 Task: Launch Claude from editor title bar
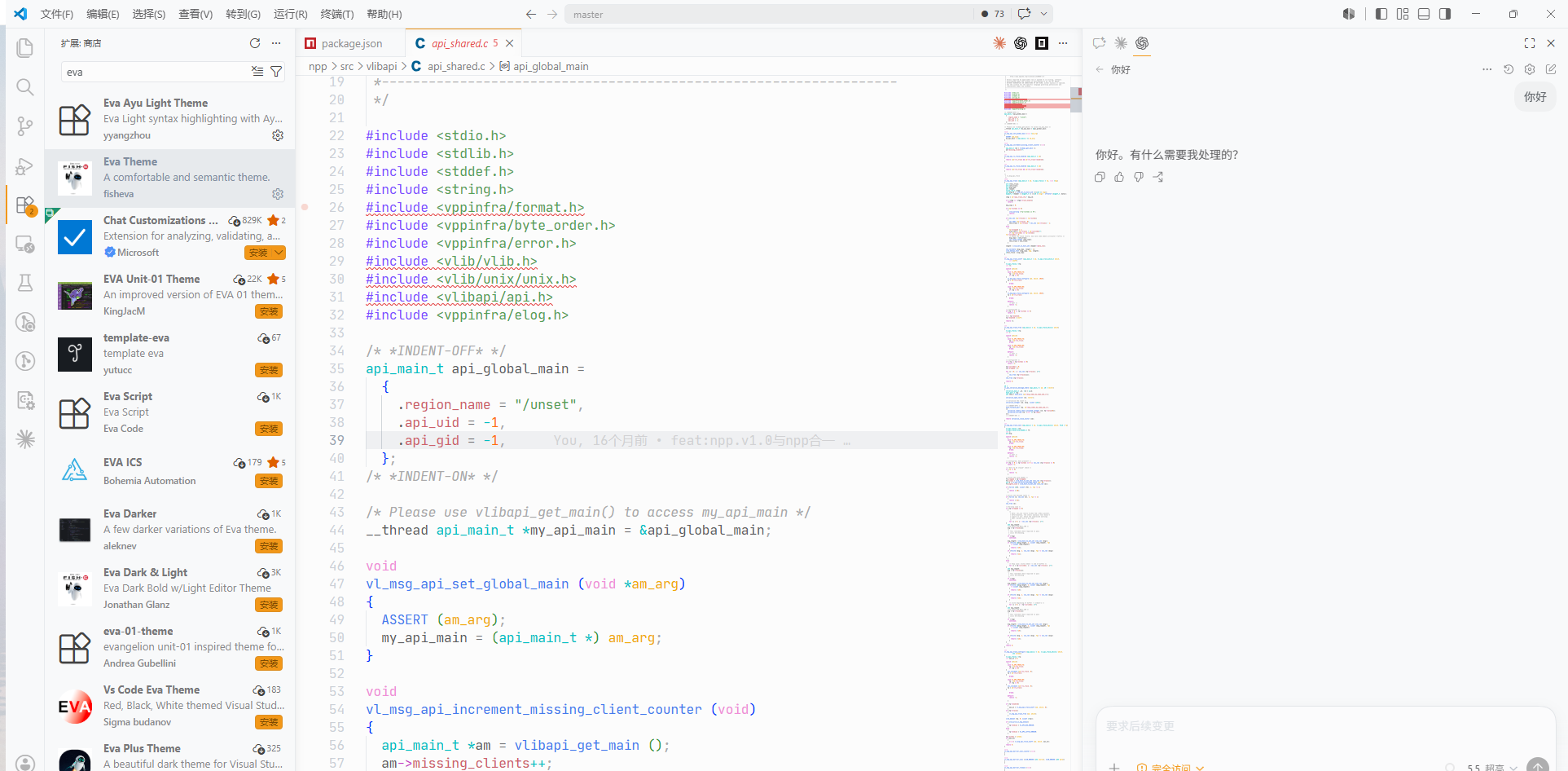tap(999, 43)
